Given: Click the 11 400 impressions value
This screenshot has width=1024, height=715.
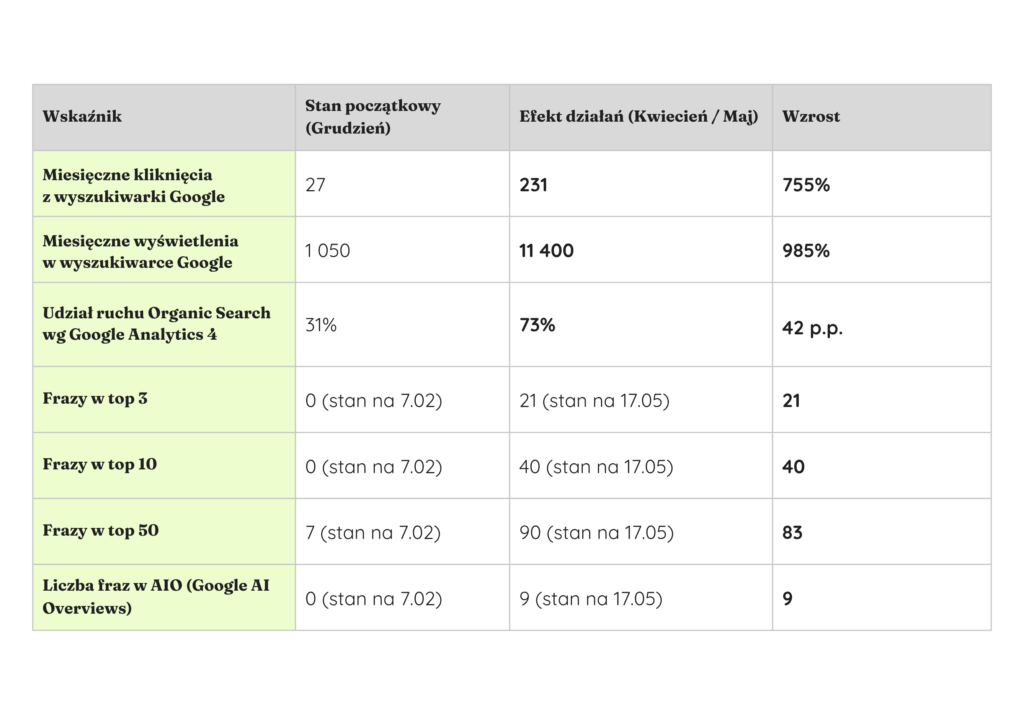Looking at the screenshot, I should (x=547, y=251).
